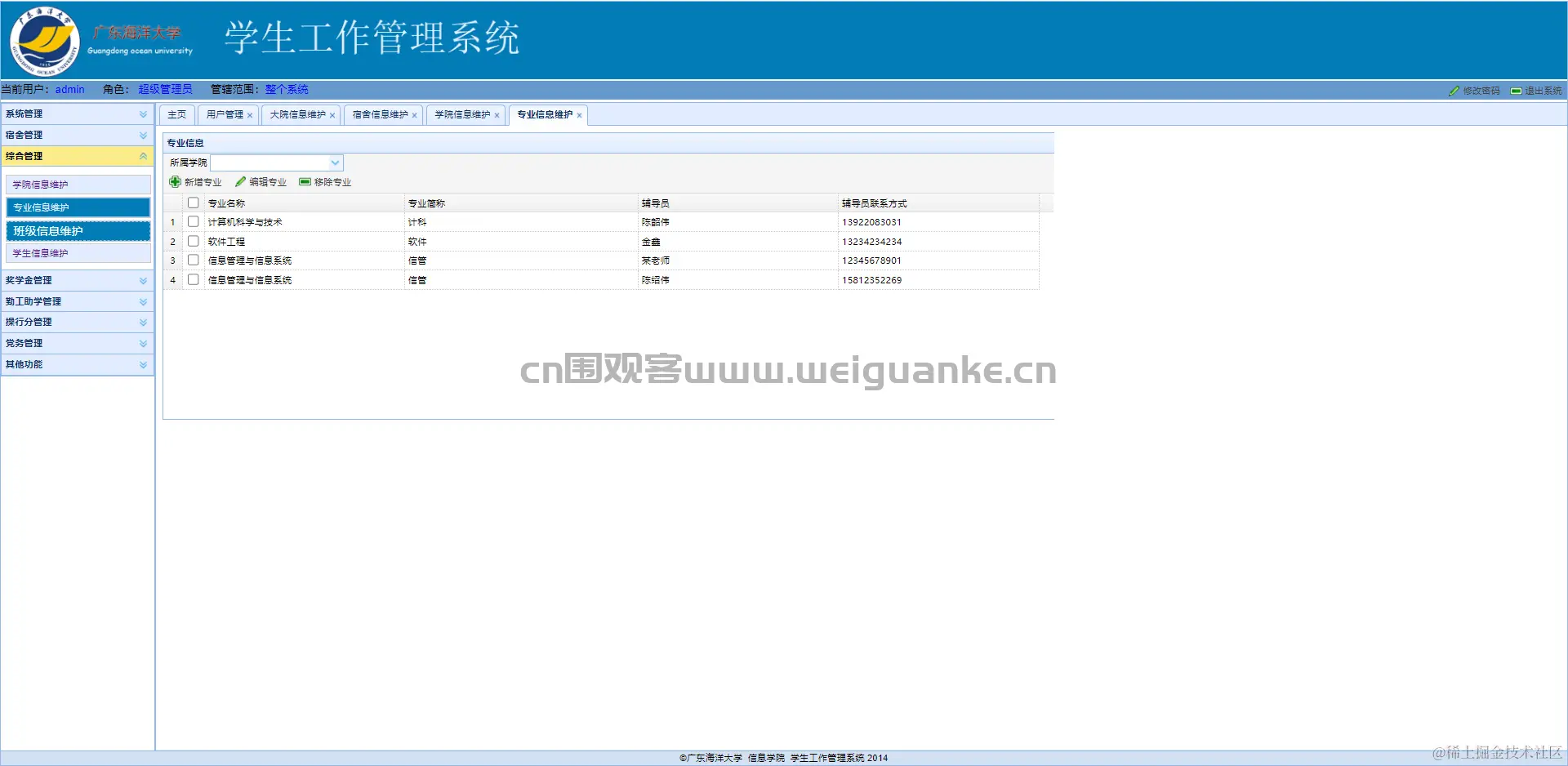The height and width of the screenshot is (766, 1568).
Task: Check the row 4 信息管理与信息系统 checkbox
Action: [194, 279]
